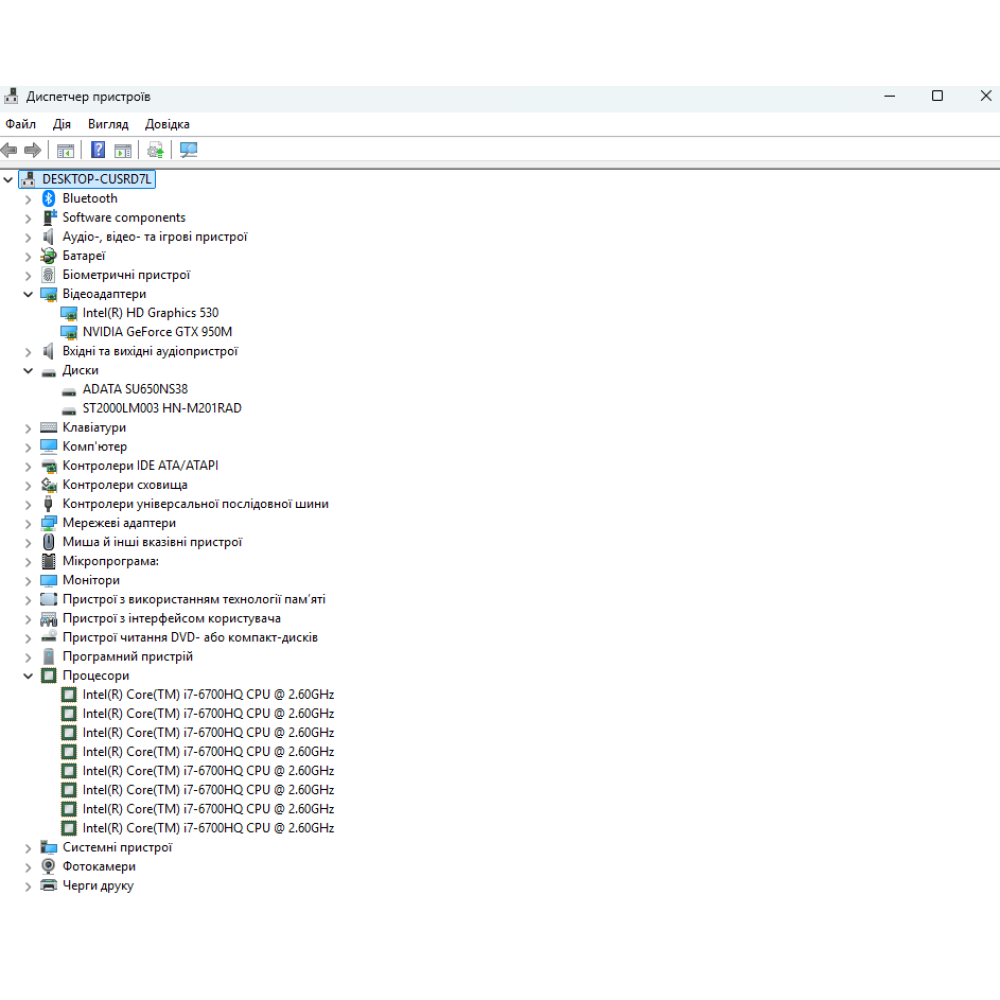Click the show/hide console tree icon
The width and height of the screenshot is (1000, 1000).
coord(65,150)
